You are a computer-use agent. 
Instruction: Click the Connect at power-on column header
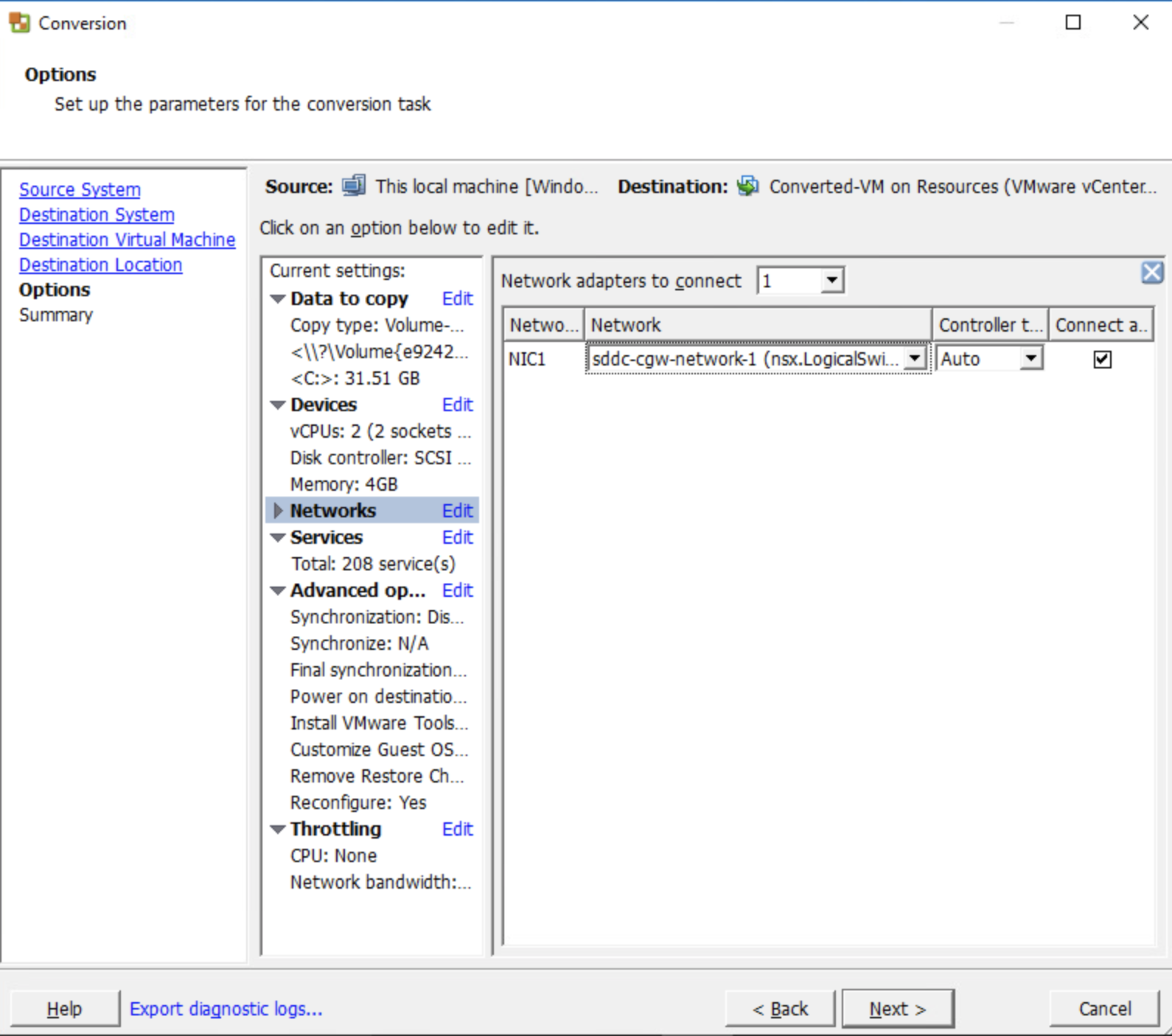pyautogui.click(x=1101, y=325)
